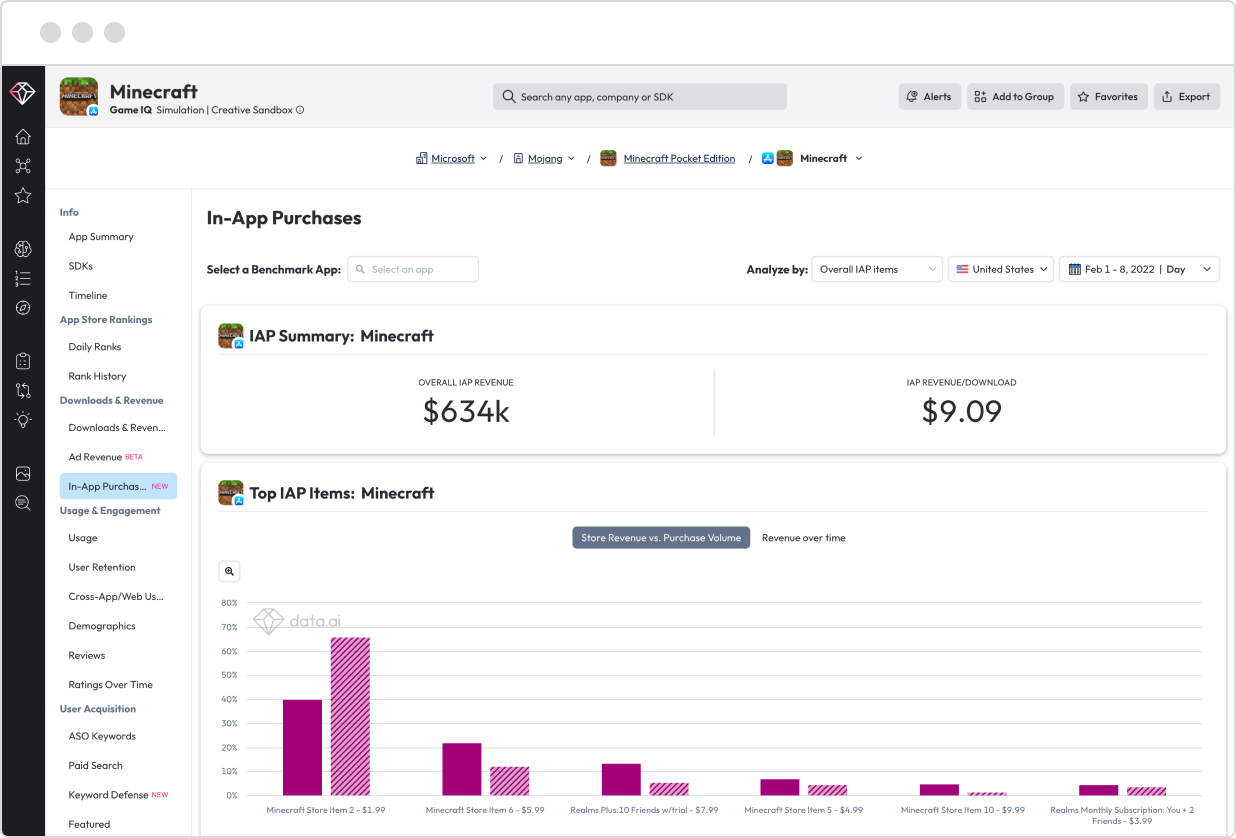Open Daily Ranks in side menu
1236x838 pixels.
95,347
